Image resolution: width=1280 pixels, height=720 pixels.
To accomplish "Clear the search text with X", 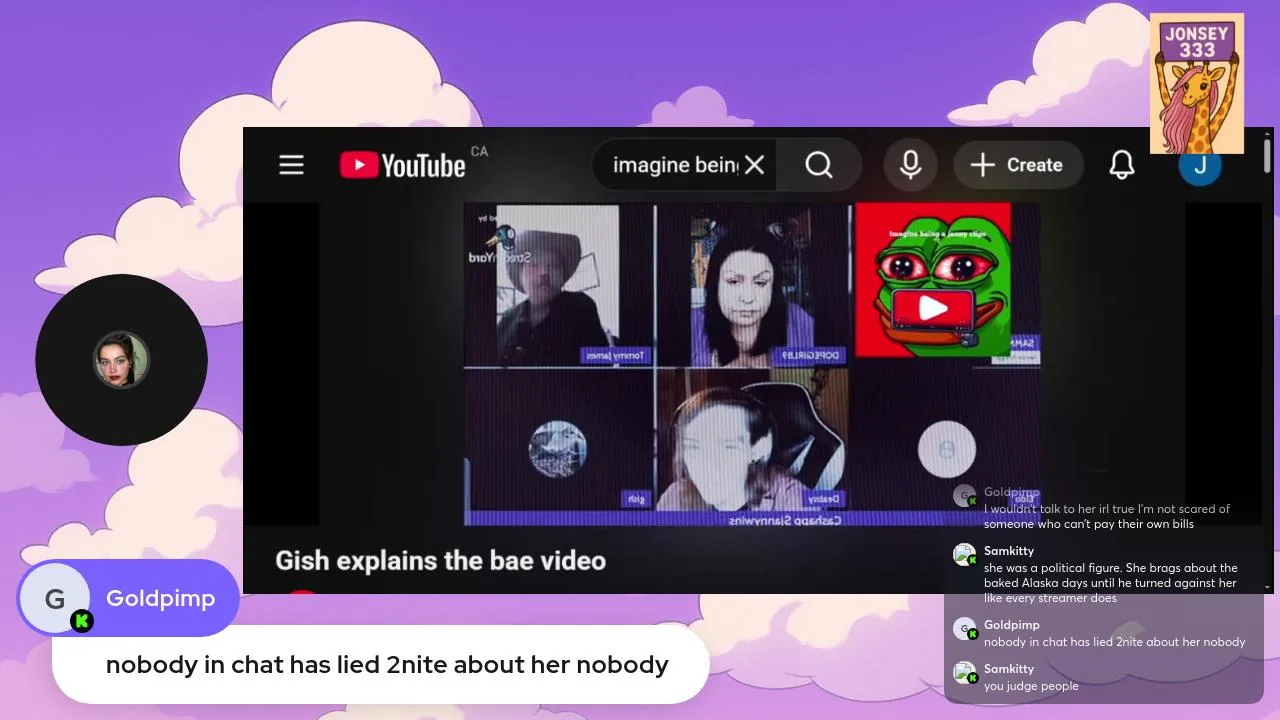I will tap(754, 165).
